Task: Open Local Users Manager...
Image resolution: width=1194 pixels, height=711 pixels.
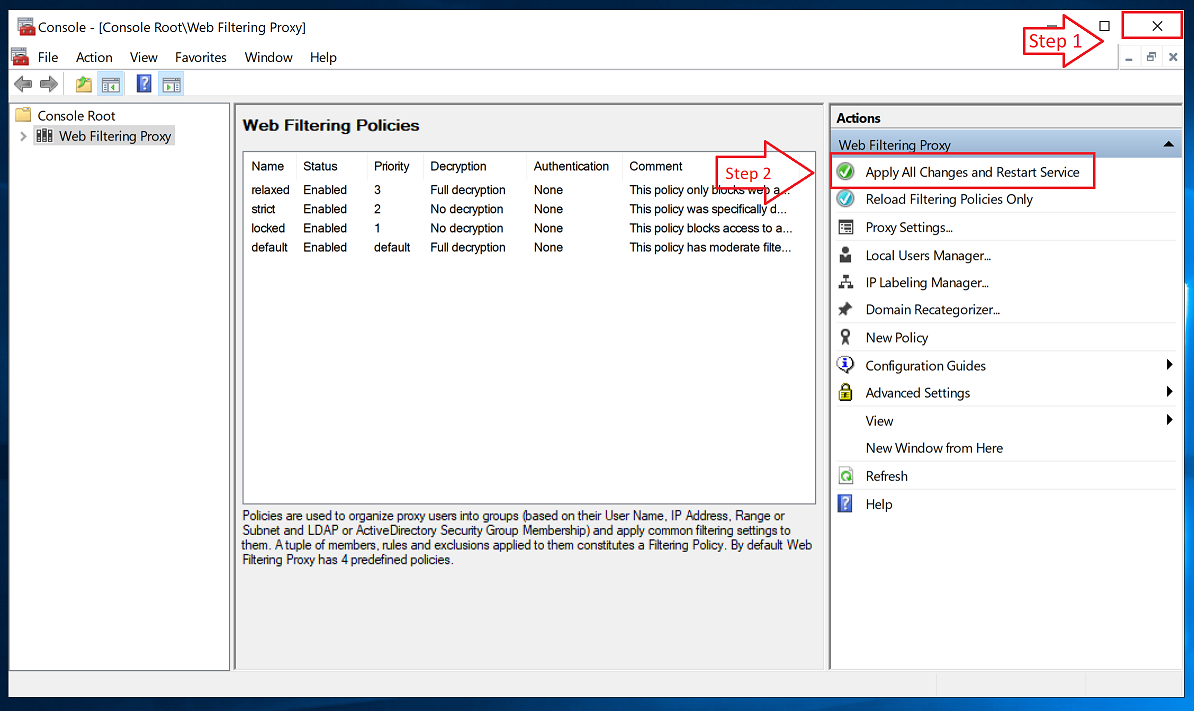Action: pyautogui.click(x=928, y=256)
